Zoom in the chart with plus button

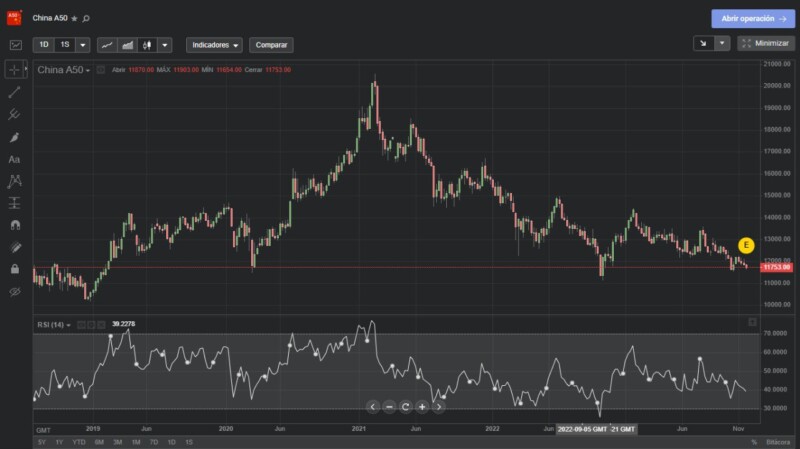[422, 407]
